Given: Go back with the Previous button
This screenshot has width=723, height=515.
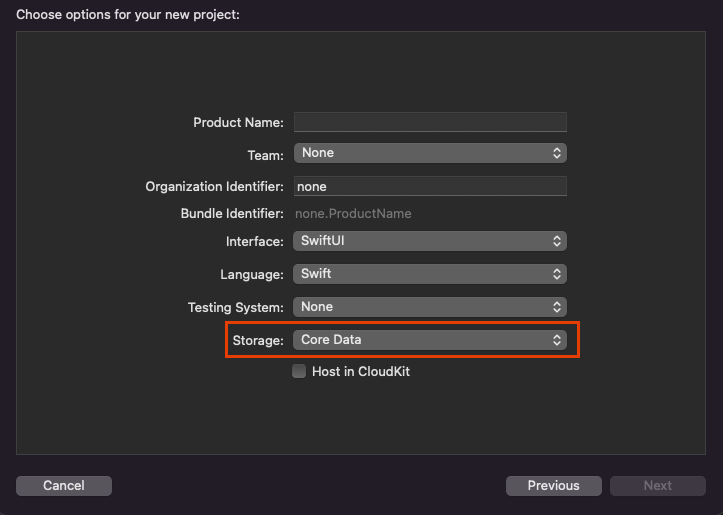Looking at the screenshot, I should pos(553,486).
